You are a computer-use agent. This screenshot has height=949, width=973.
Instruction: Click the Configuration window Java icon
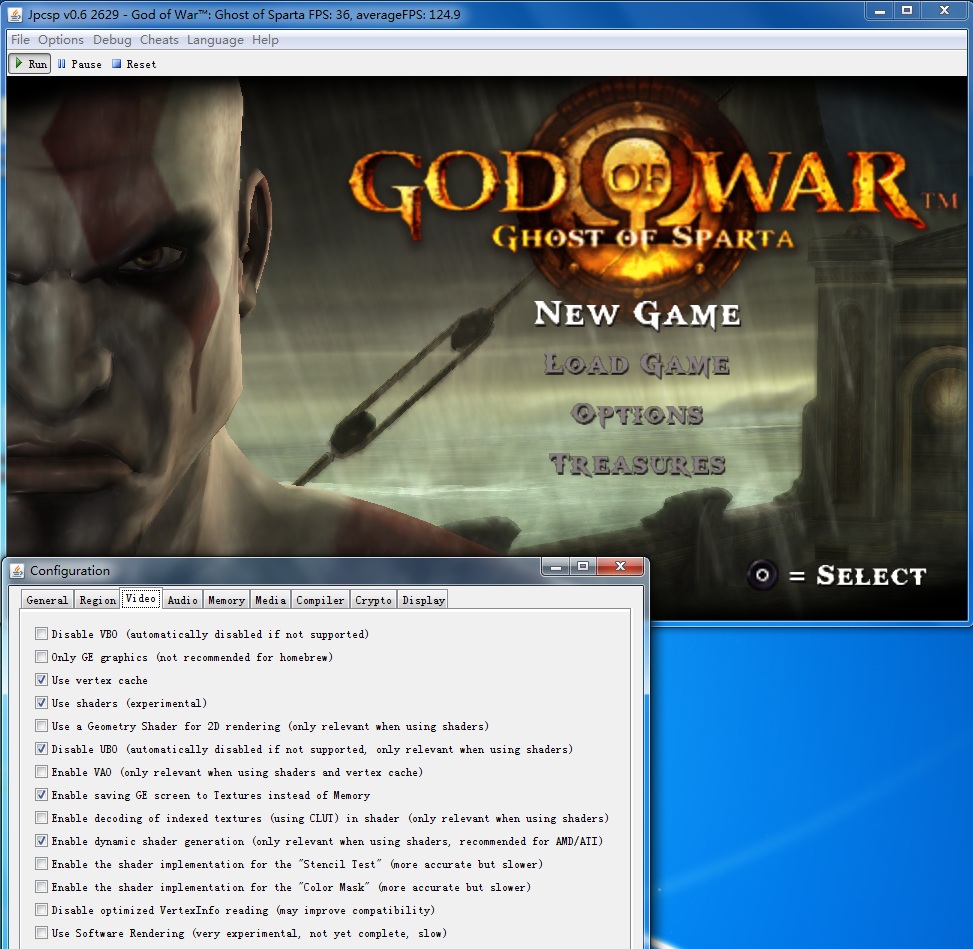coord(17,570)
